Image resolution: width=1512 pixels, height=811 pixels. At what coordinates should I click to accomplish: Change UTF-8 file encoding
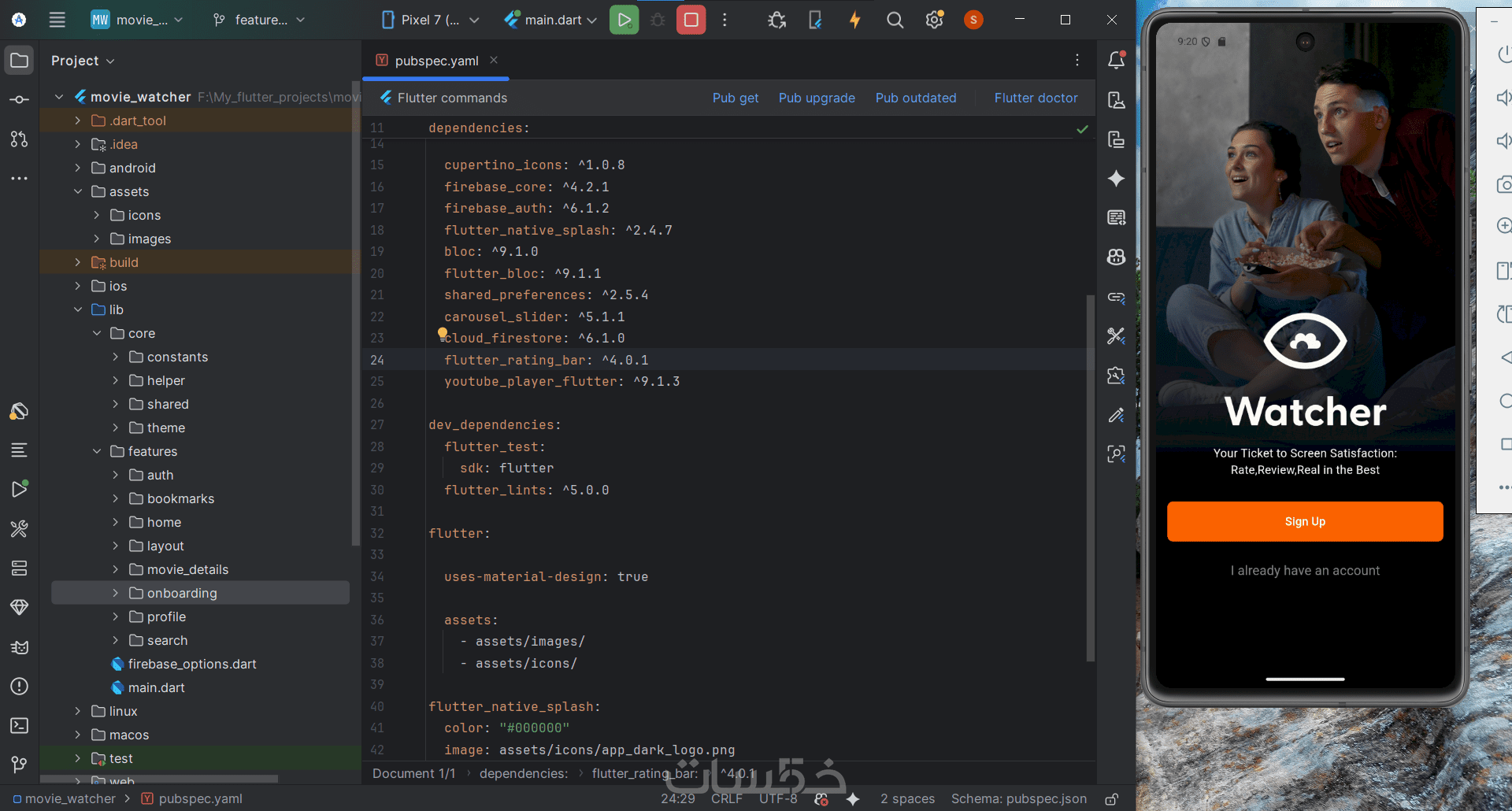778,798
